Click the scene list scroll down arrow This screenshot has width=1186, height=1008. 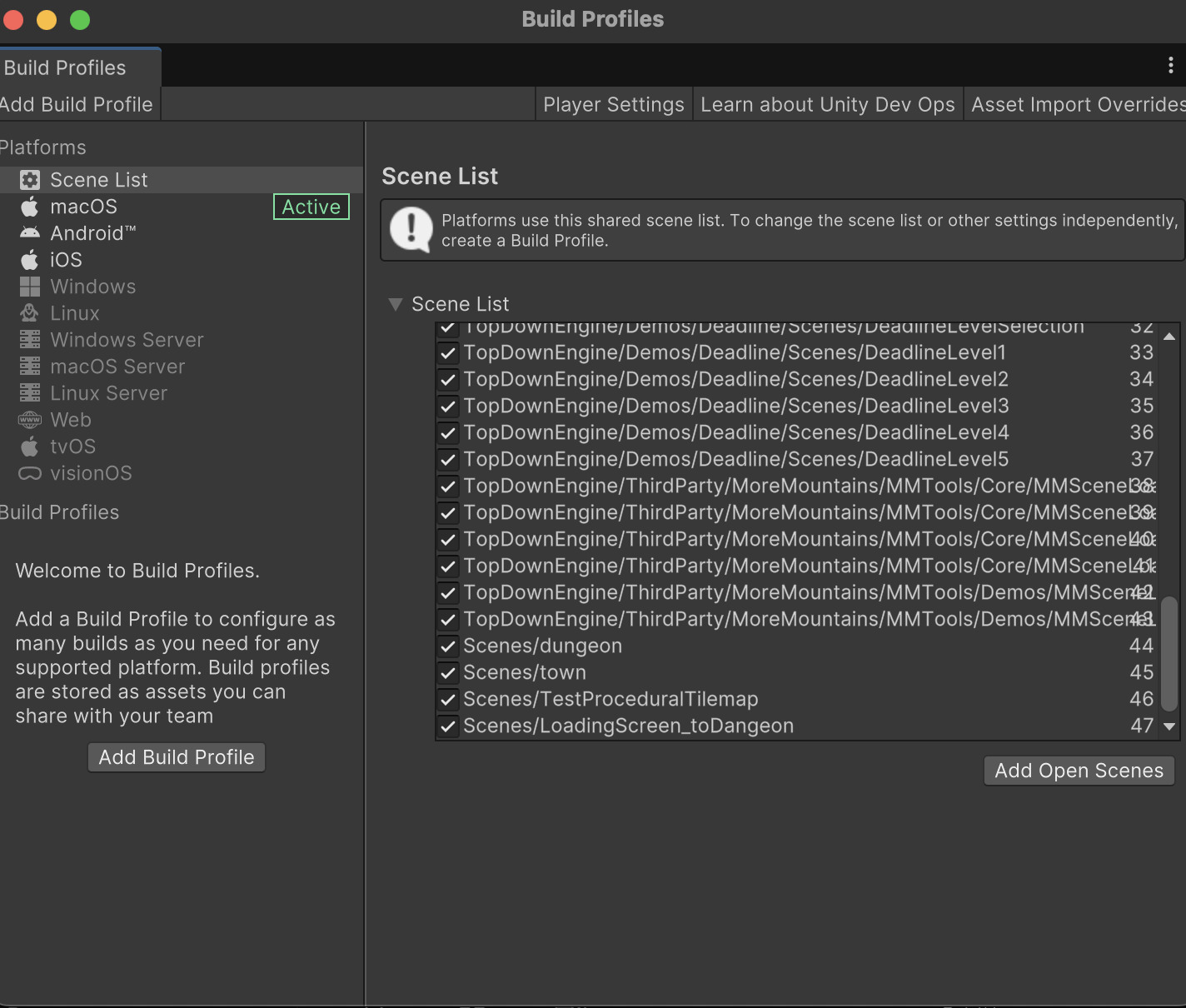[x=1169, y=726]
